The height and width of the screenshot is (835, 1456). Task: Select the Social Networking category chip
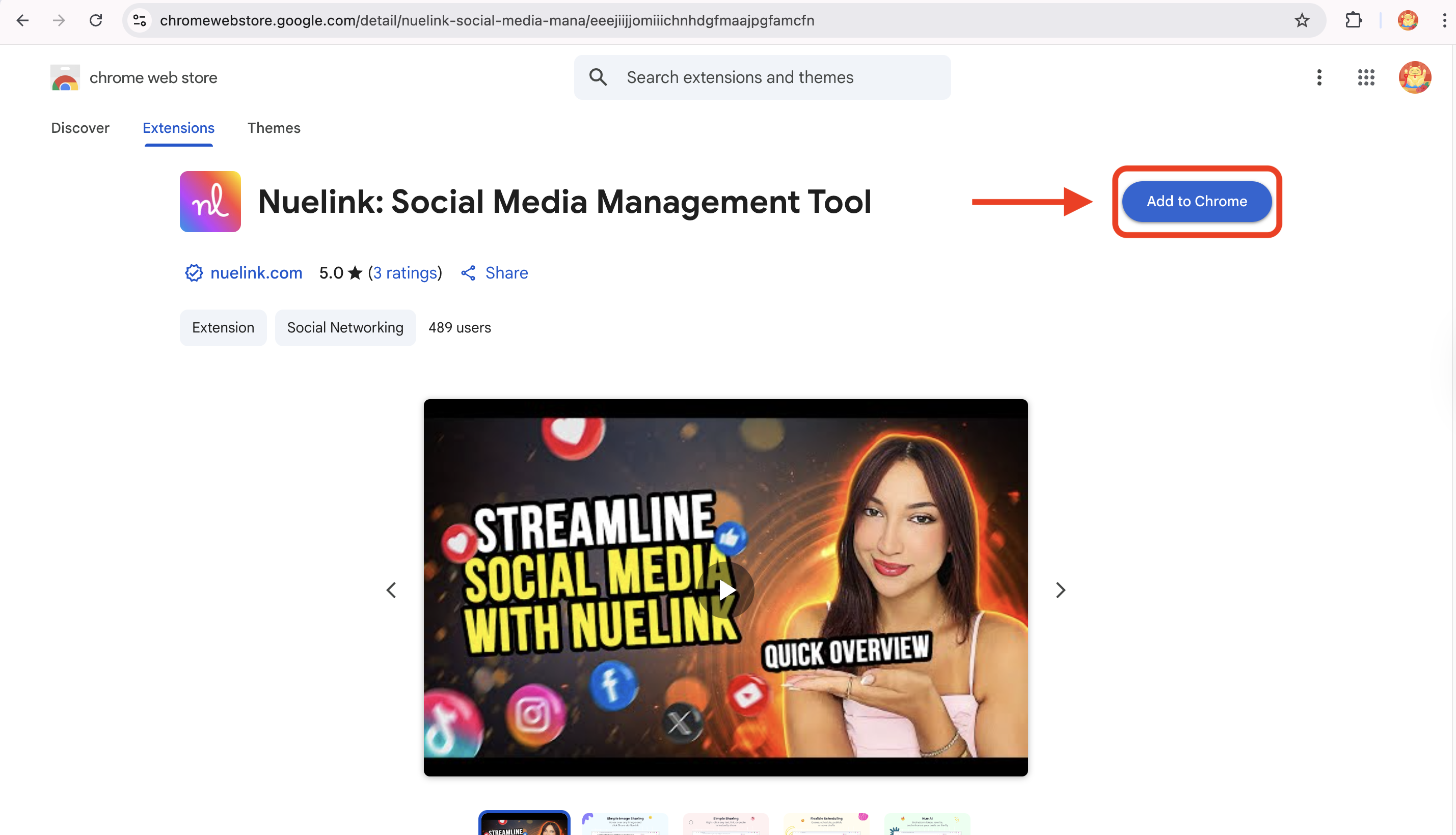[345, 327]
